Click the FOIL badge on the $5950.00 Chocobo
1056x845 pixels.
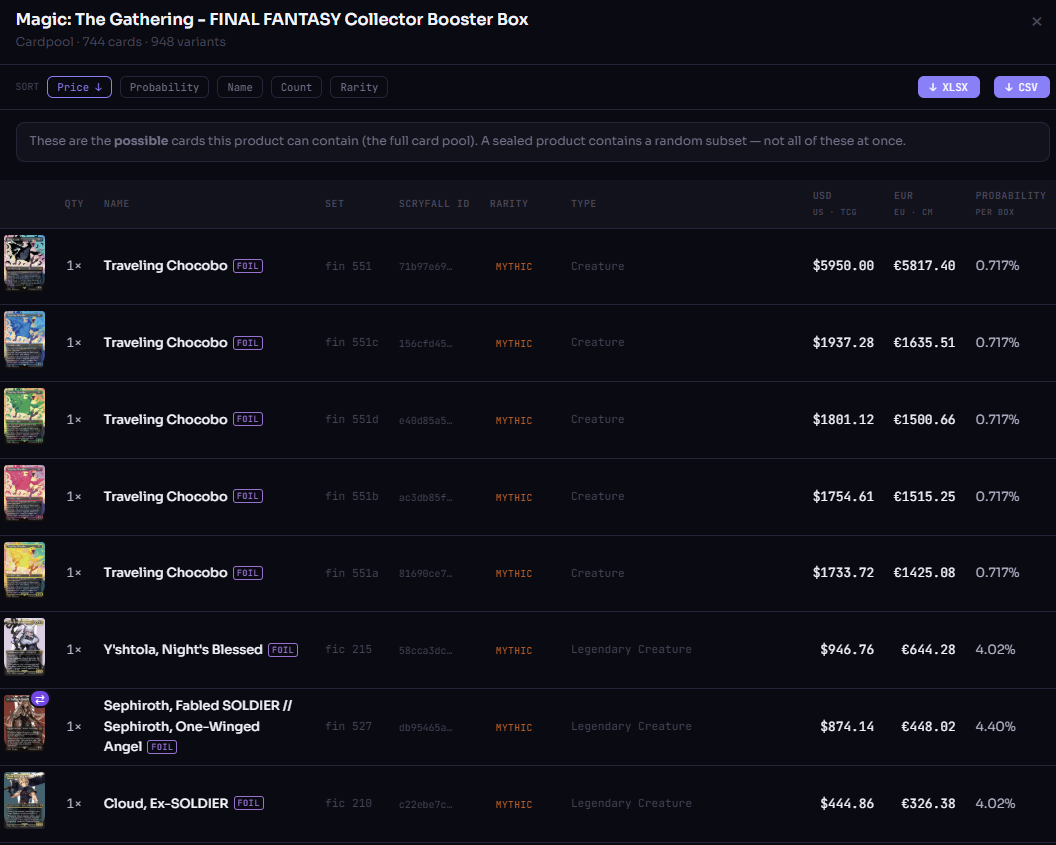(248, 266)
